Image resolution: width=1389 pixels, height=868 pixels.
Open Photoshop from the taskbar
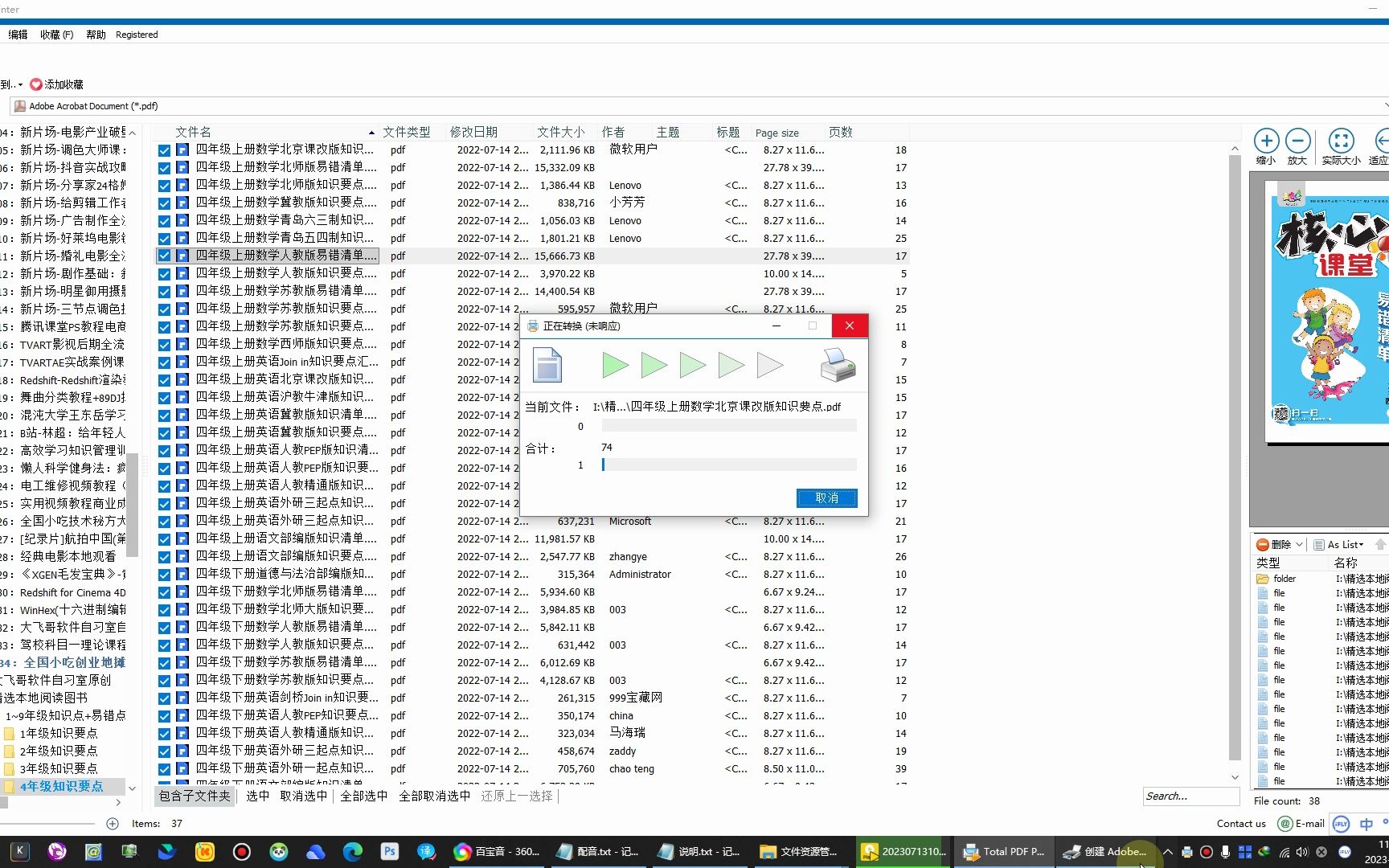[x=389, y=851]
